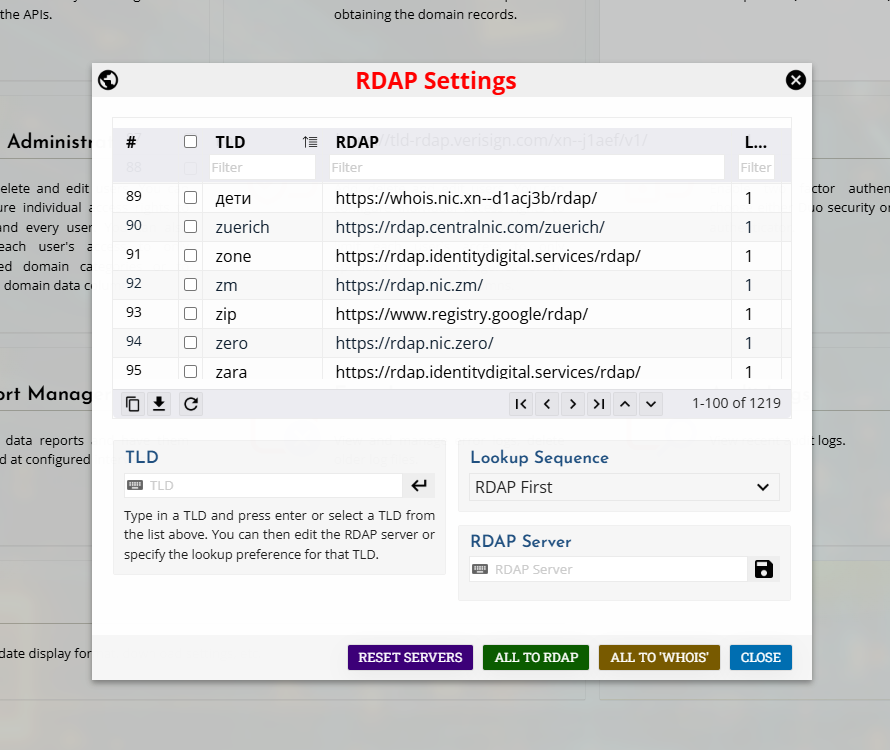Image resolution: width=890 pixels, height=750 pixels.
Task: Go to next page of results
Action: (573, 404)
